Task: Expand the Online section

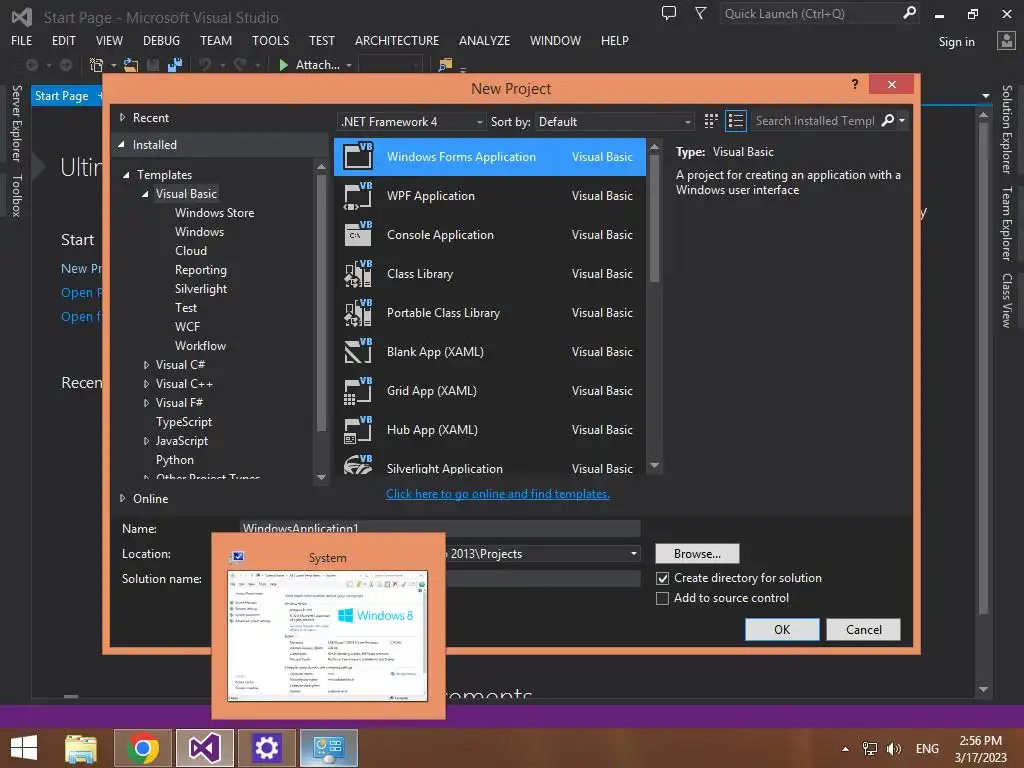Action: click(x=122, y=498)
